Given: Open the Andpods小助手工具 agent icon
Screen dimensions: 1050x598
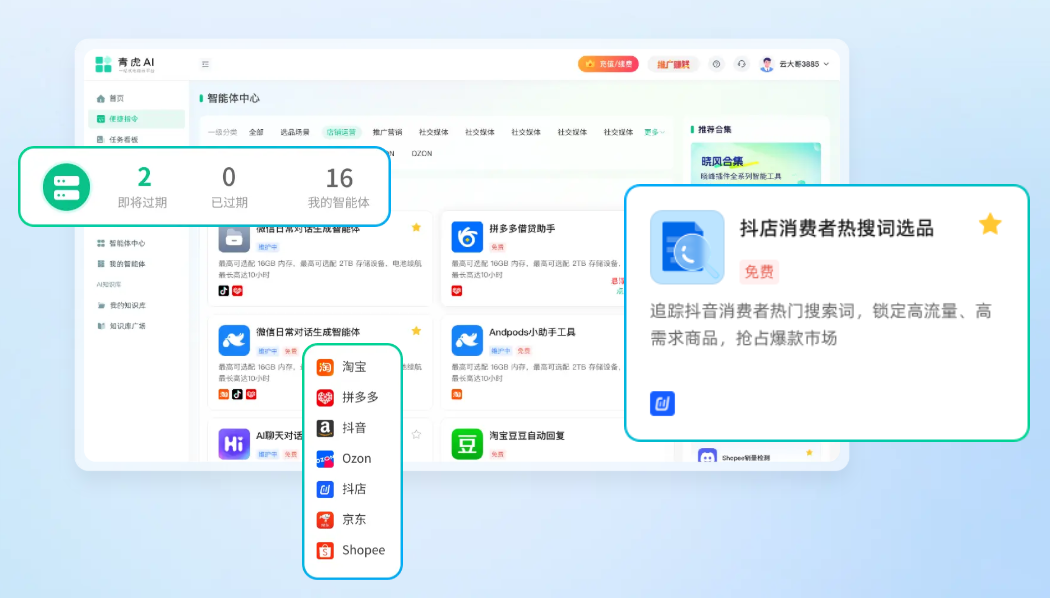Looking at the screenshot, I should (x=467, y=340).
